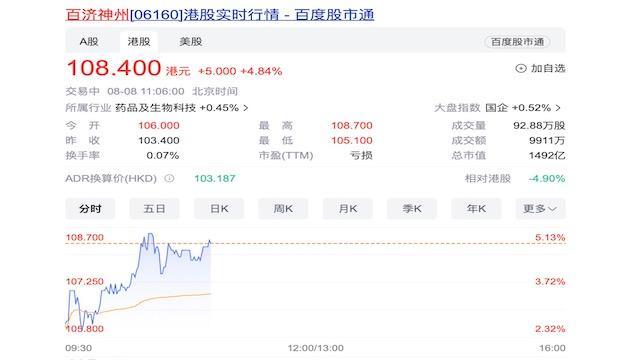Click the latest point of intraday price line
The width and height of the screenshot is (640, 360).
pyautogui.click(x=211, y=243)
